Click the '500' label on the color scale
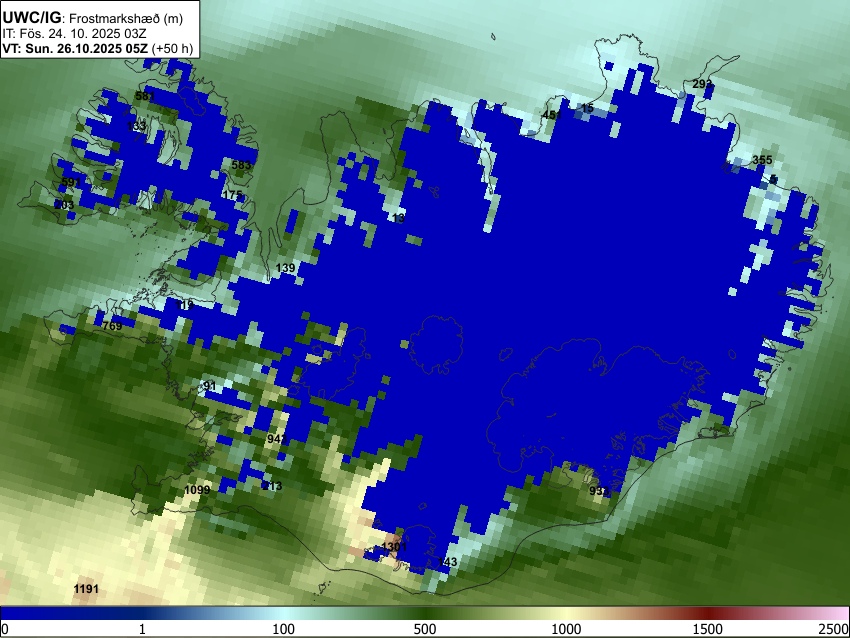 point(425,629)
